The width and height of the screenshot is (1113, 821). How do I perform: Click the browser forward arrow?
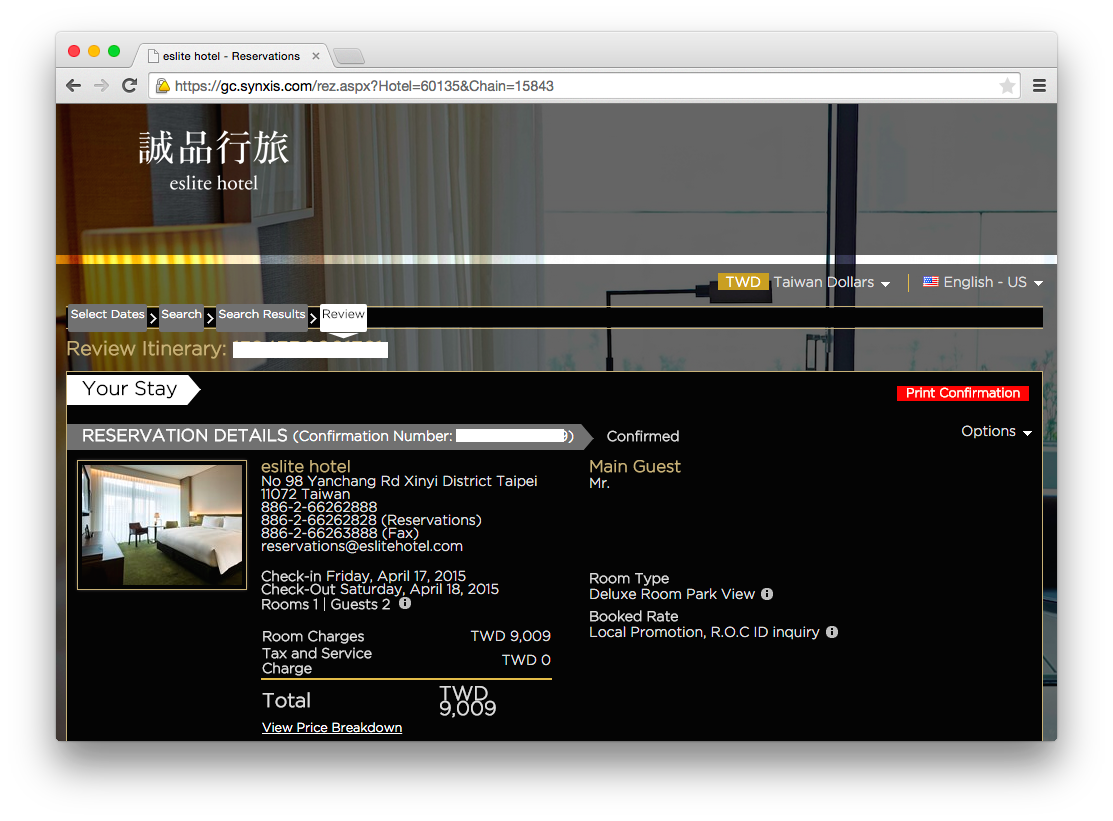[102, 86]
